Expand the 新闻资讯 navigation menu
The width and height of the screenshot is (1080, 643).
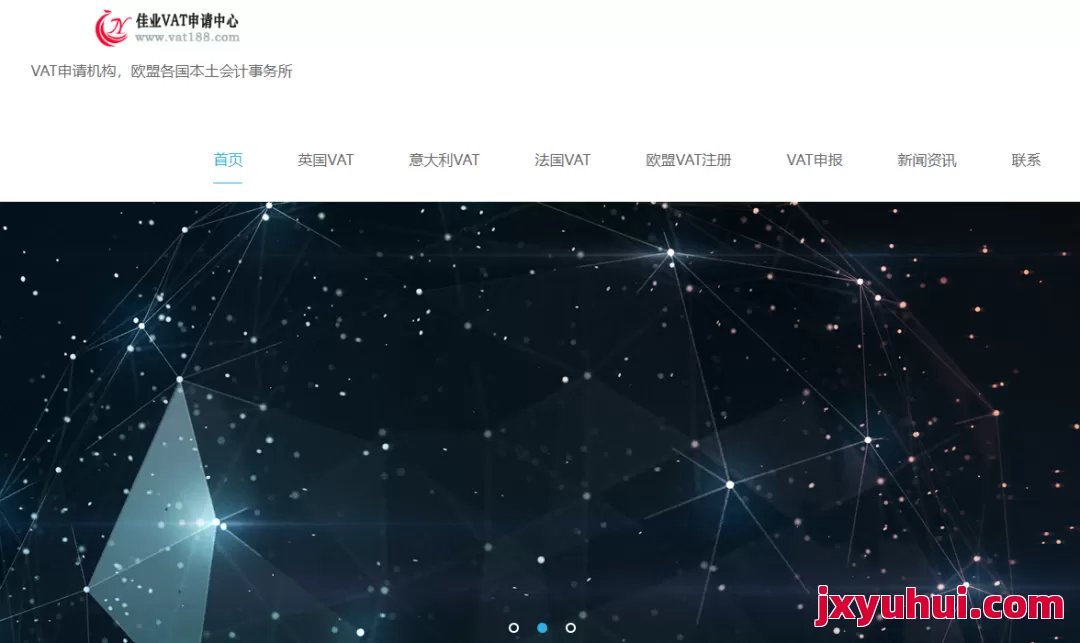coord(926,160)
